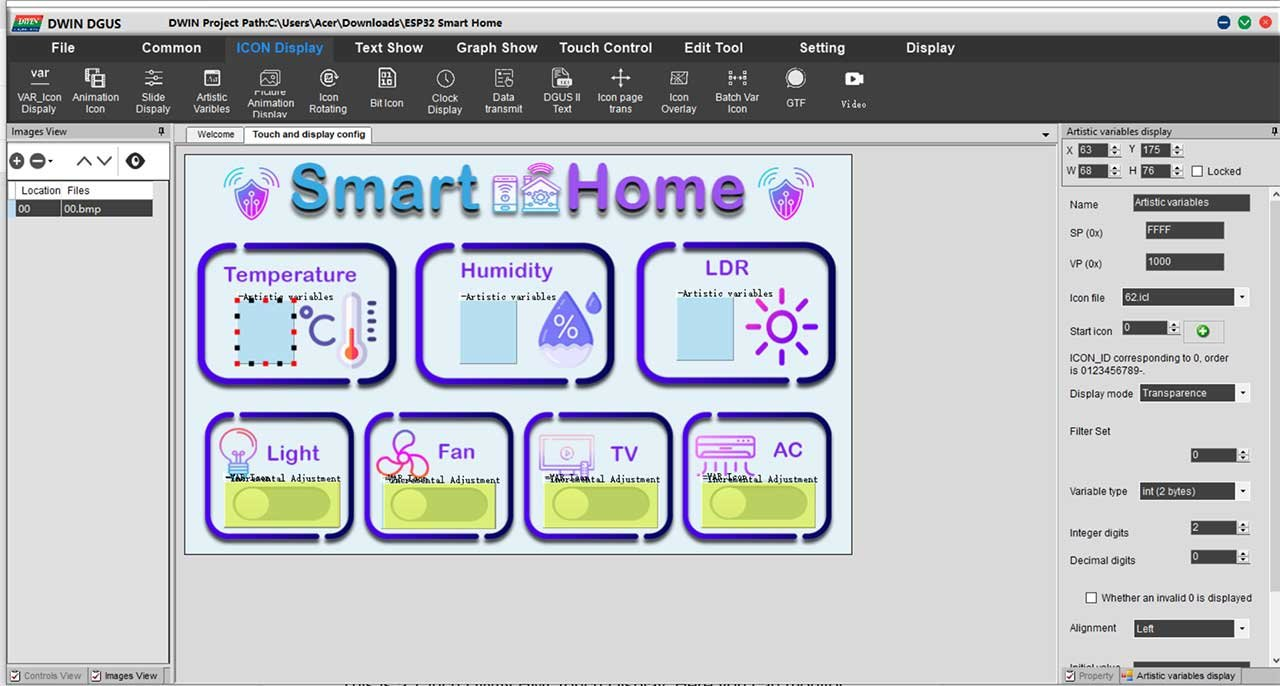Adjust the Integer digits stepper
The width and height of the screenshot is (1280, 686).
pyautogui.click(x=1243, y=527)
